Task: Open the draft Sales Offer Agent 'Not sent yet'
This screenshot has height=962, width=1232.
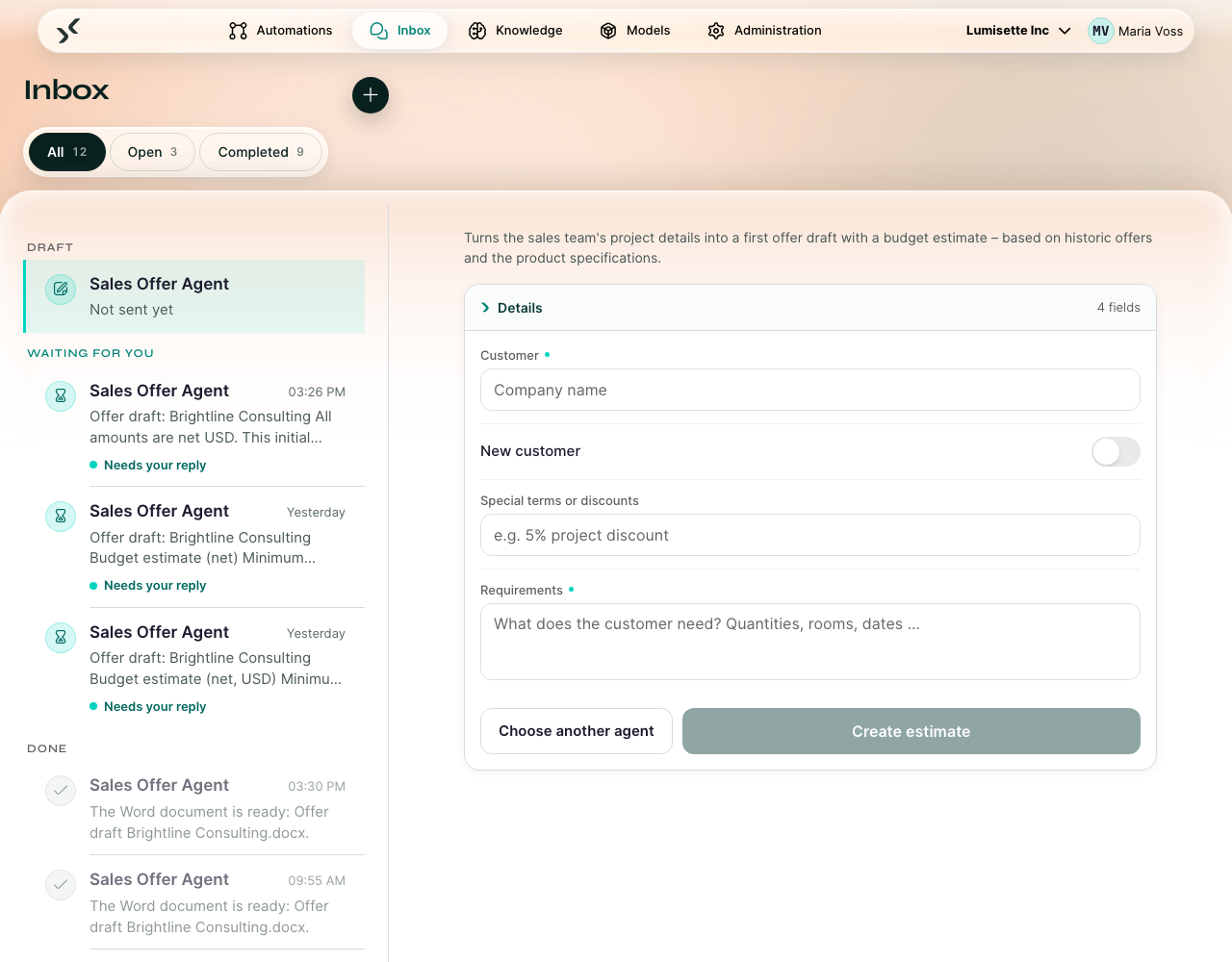Action: click(194, 296)
